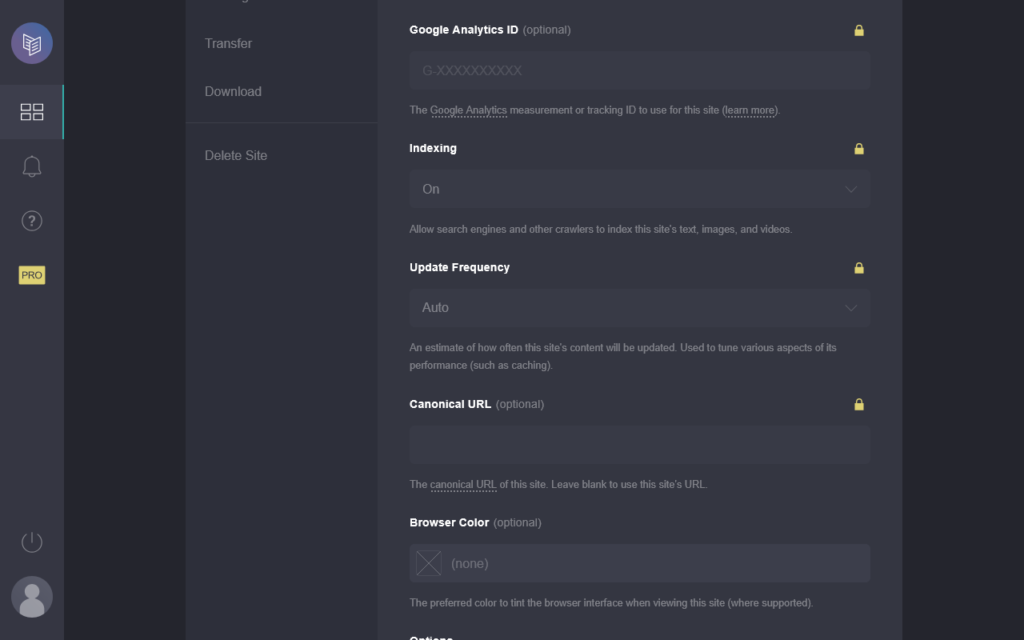Click the lock icon beside Canonical URL
This screenshot has width=1024, height=640.
[859, 404]
